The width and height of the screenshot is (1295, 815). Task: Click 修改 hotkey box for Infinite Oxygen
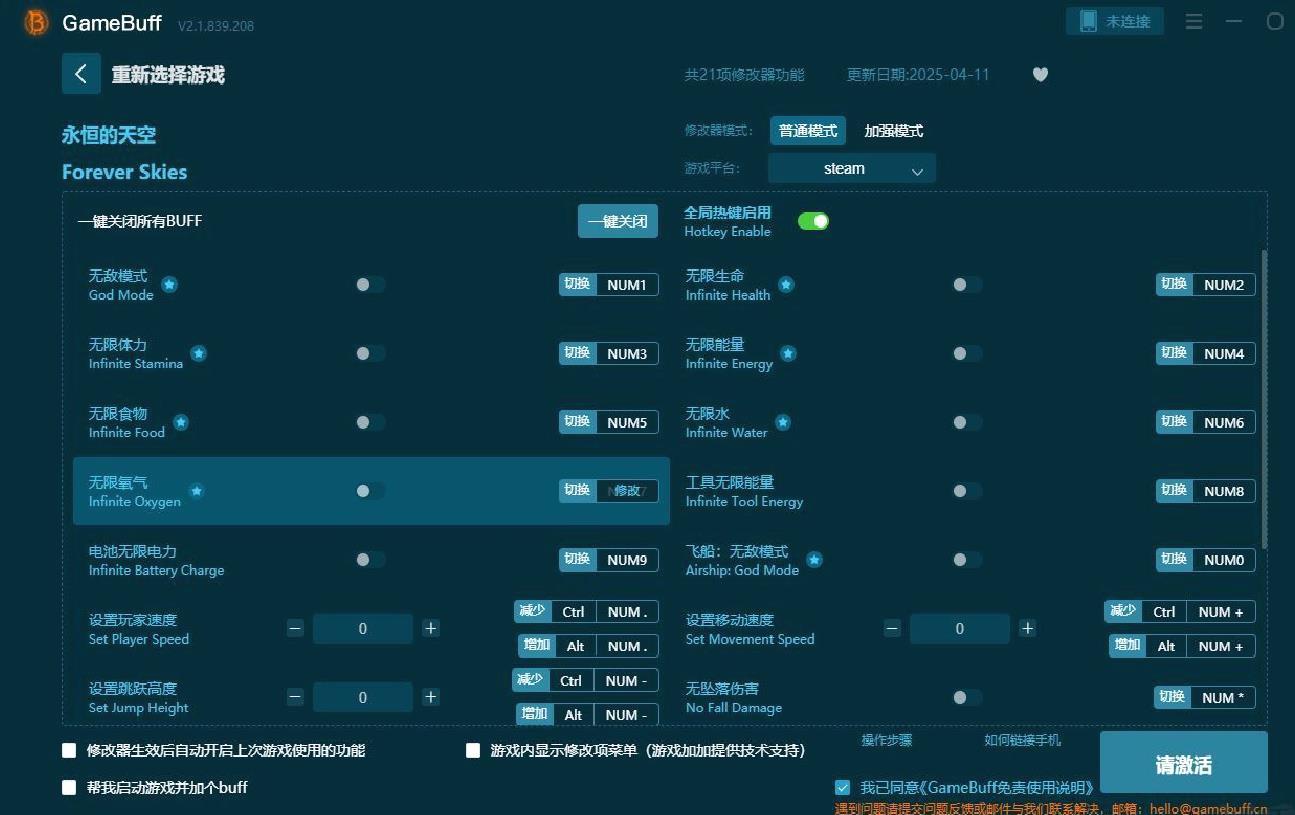click(x=627, y=491)
